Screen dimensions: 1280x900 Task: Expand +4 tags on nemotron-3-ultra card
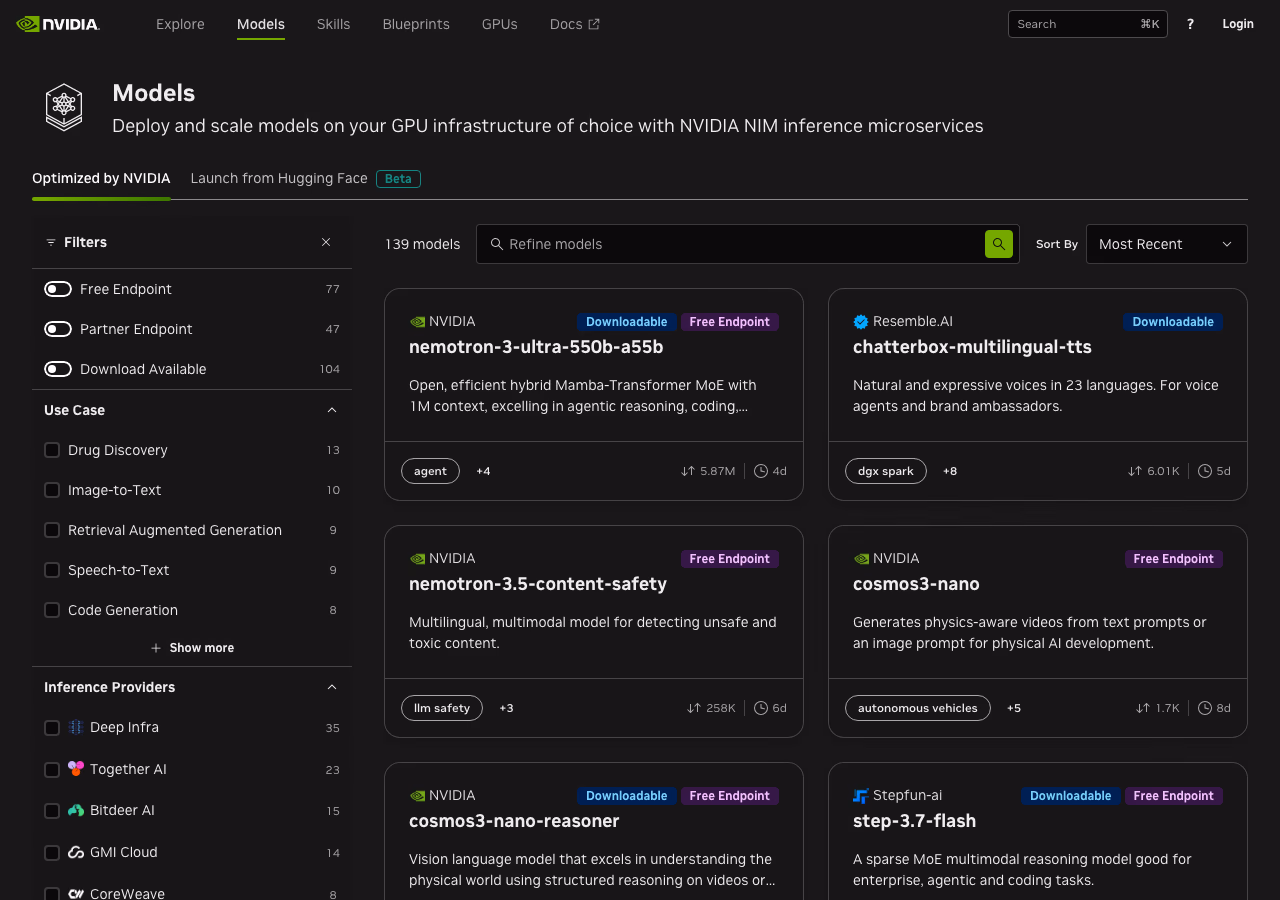[x=483, y=471]
